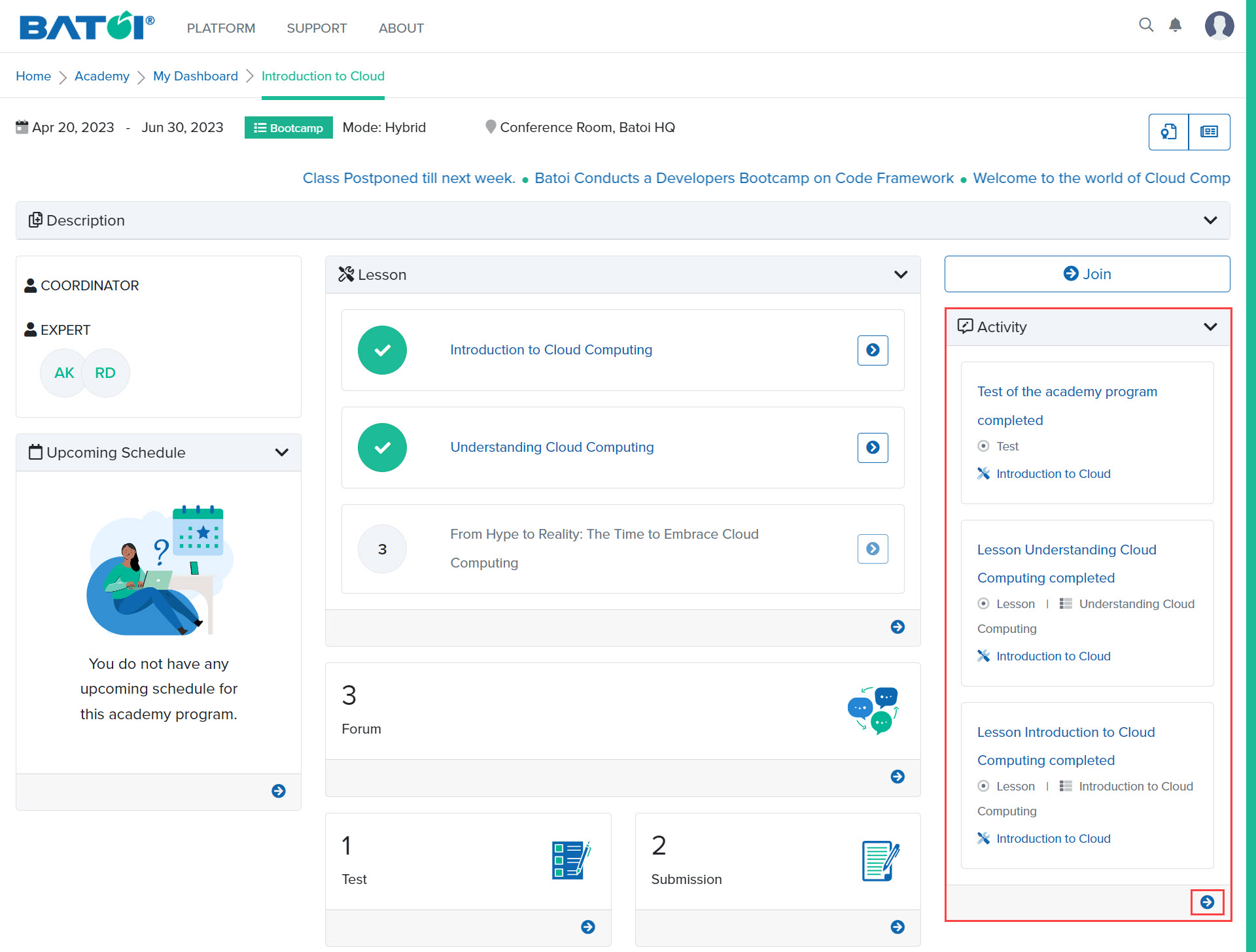Click the news view icon button
This screenshot has height=952, width=1256.
(1209, 132)
